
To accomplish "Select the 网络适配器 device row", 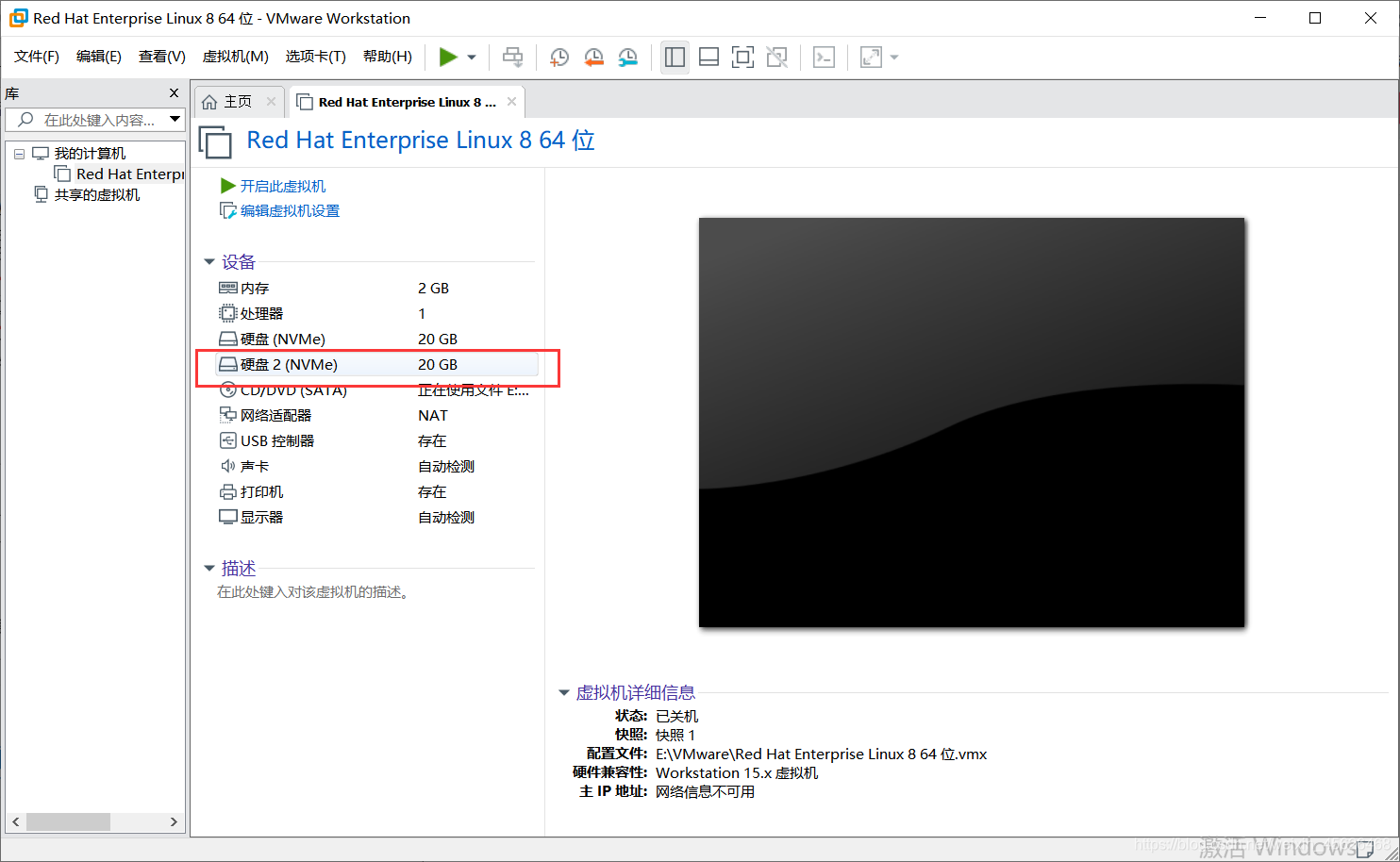I will coord(377,415).
